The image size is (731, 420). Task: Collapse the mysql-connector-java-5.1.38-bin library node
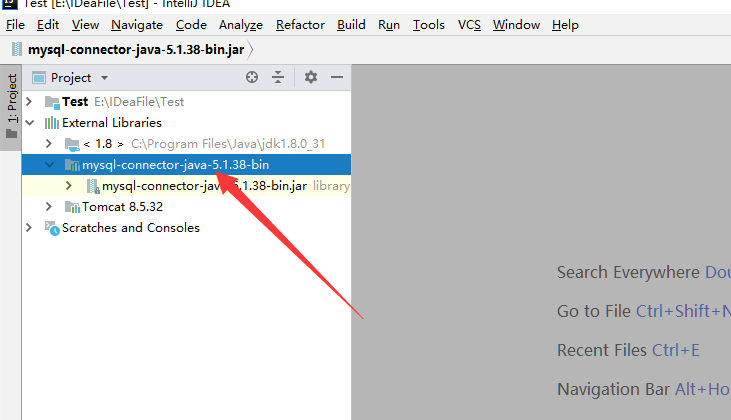pyautogui.click(x=49, y=165)
